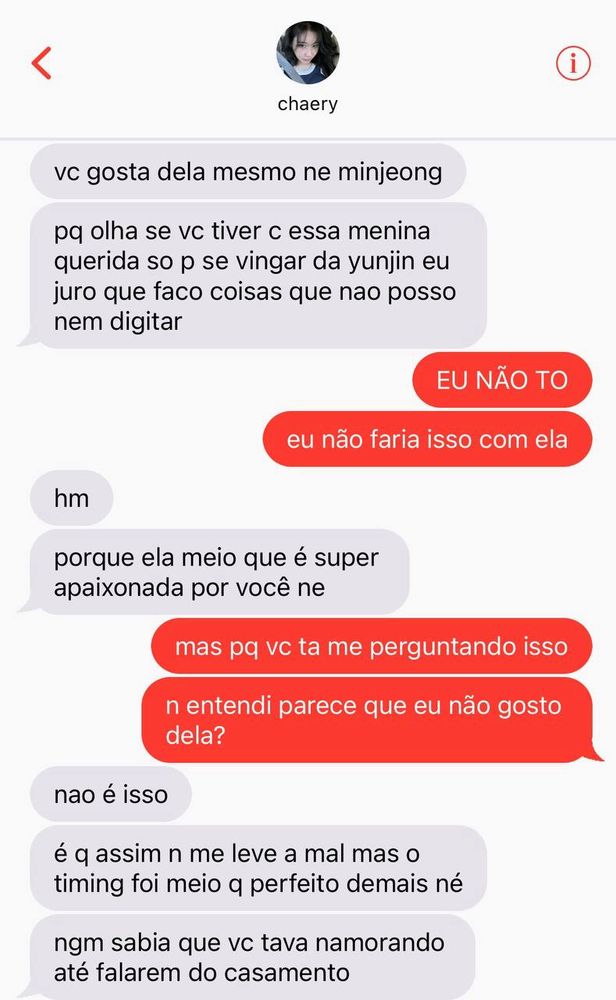Tap the red back arrow

coord(41,62)
